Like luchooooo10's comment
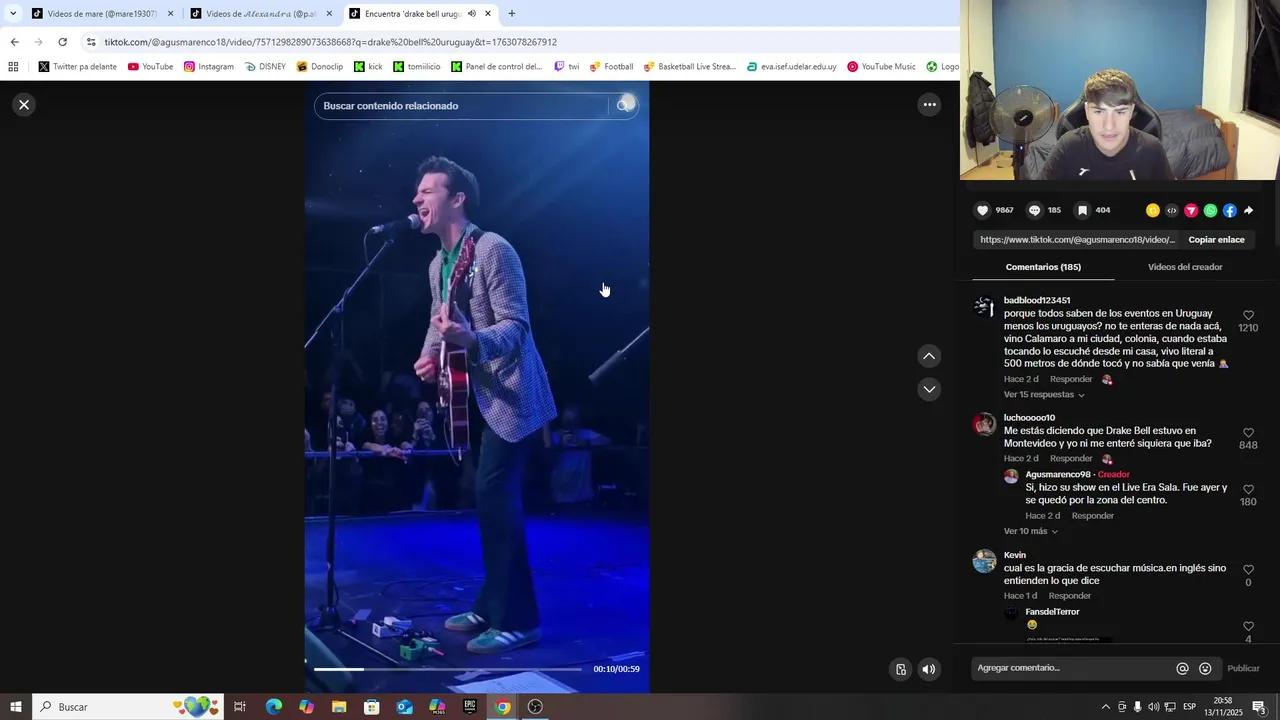The height and width of the screenshot is (720, 1280). tap(1248, 433)
